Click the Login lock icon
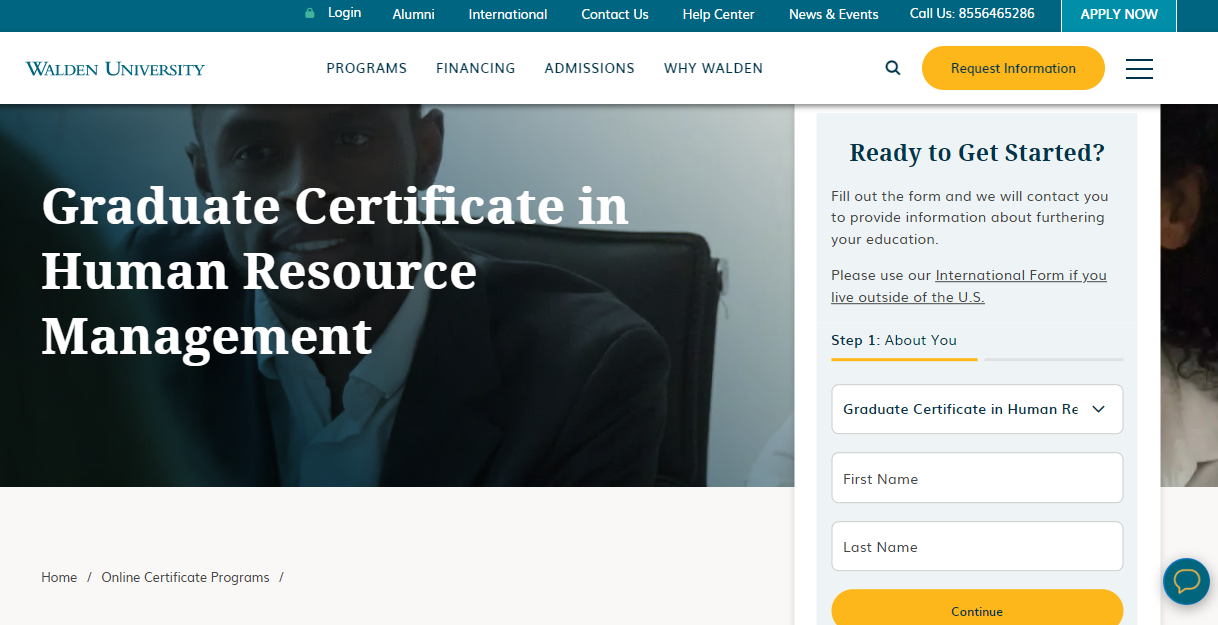The height and width of the screenshot is (625, 1218). click(x=309, y=13)
